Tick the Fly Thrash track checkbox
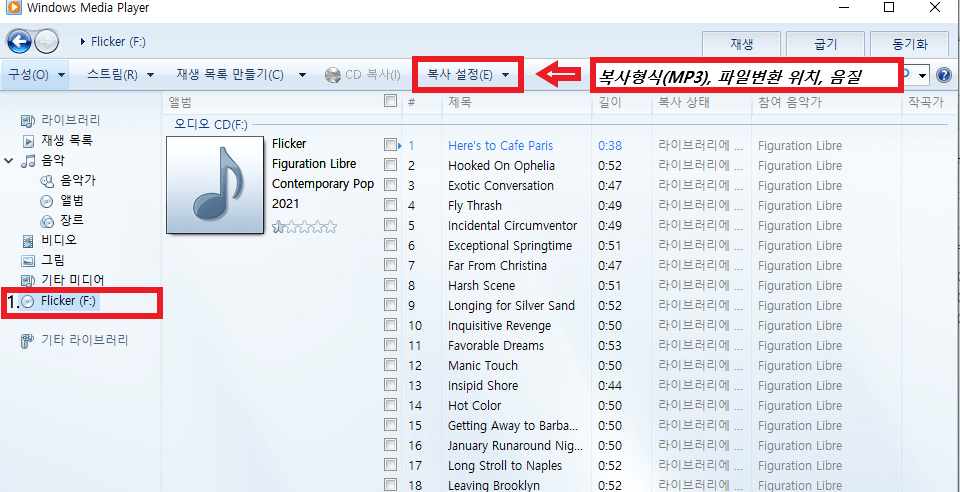This screenshot has width=960, height=492. [390, 205]
